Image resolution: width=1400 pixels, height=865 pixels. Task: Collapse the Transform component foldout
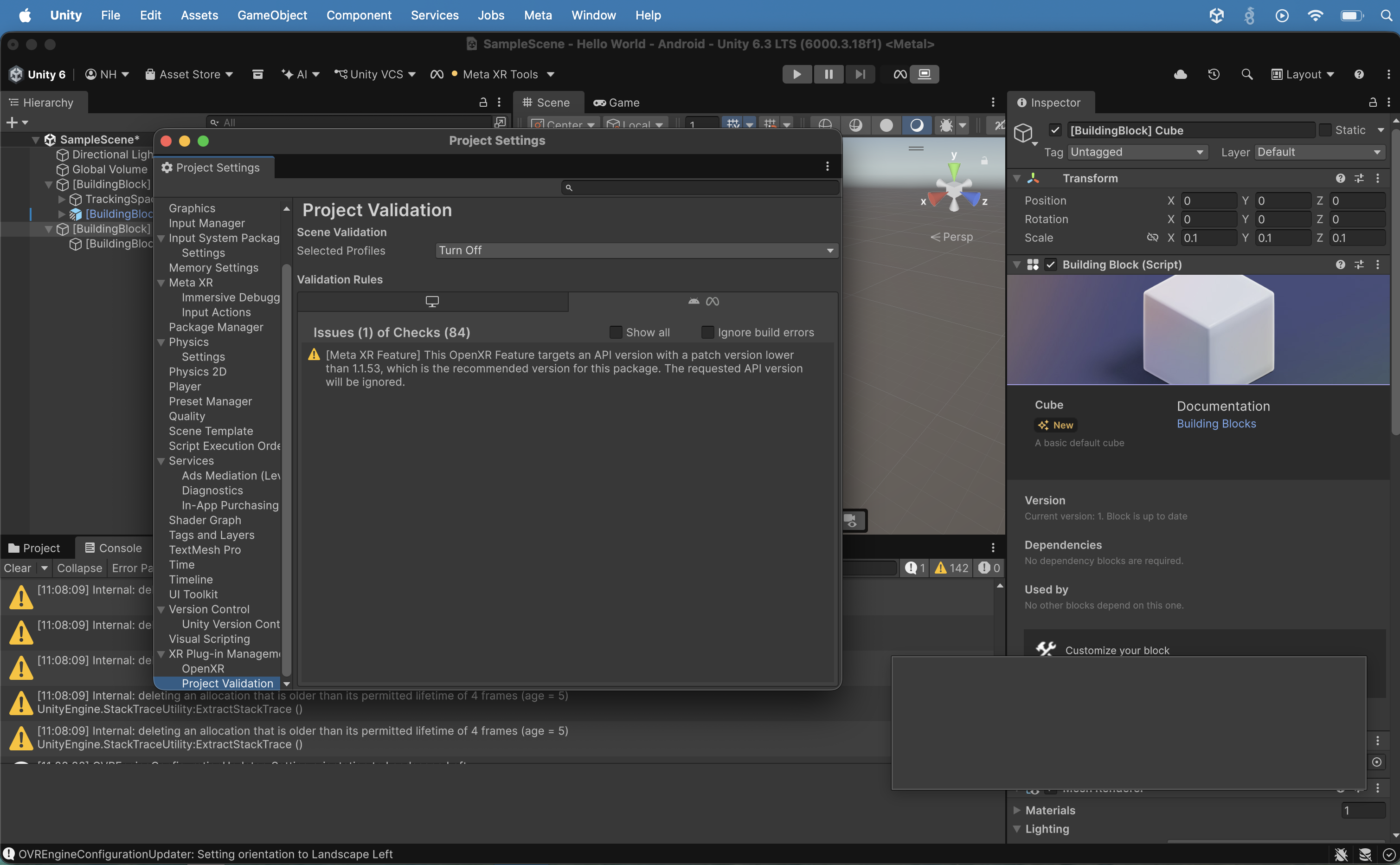coord(1017,179)
